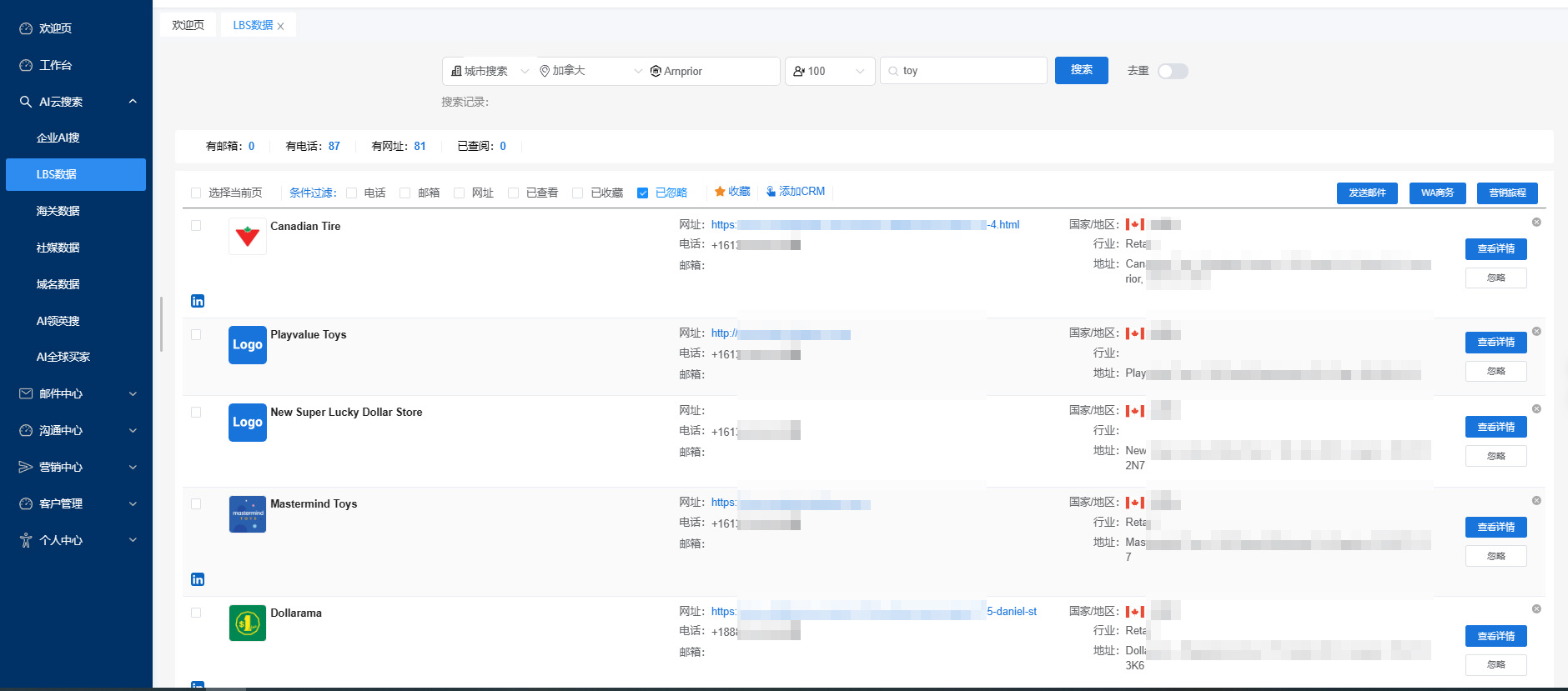Click the WA商务 button
This screenshot has height=691, width=1568.
coord(1438,193)
